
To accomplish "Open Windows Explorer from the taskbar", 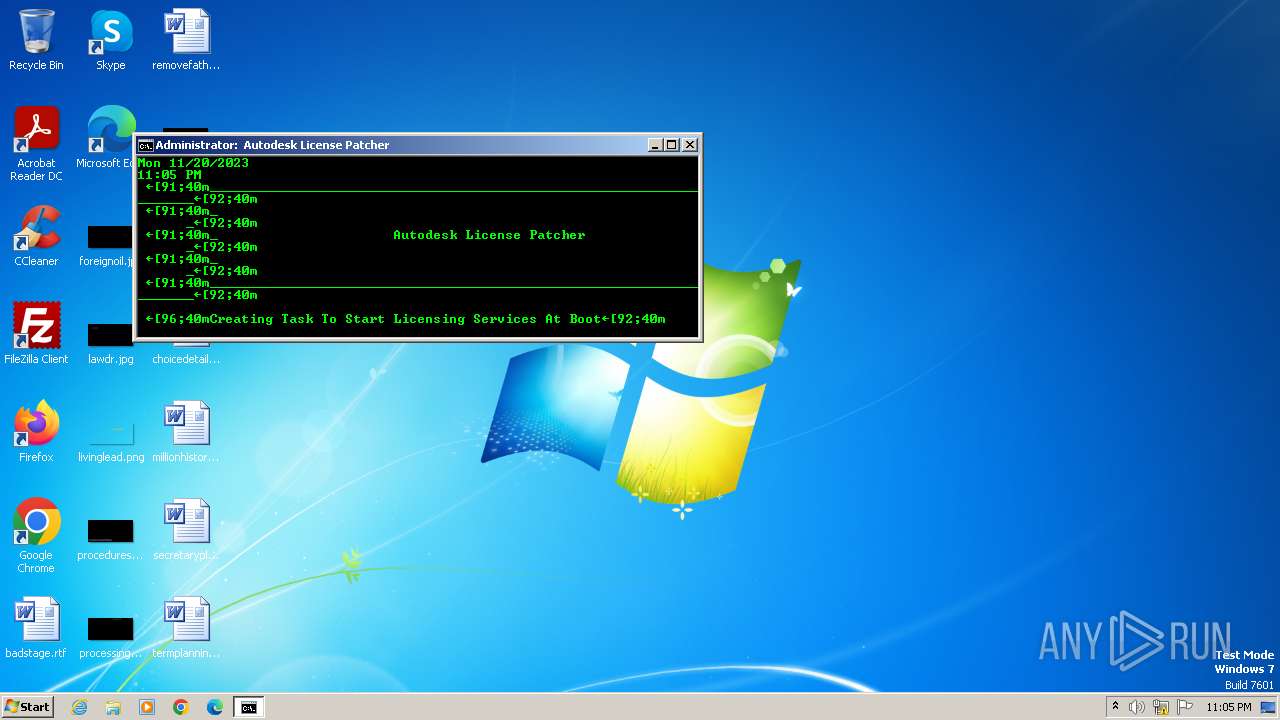I will [113, 707].
